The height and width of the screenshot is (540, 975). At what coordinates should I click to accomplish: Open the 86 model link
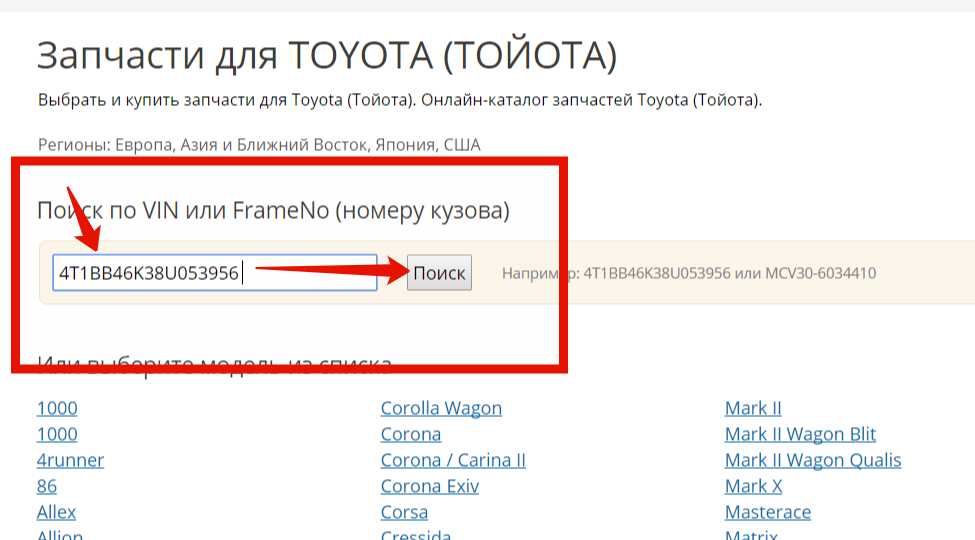[47, 486]
